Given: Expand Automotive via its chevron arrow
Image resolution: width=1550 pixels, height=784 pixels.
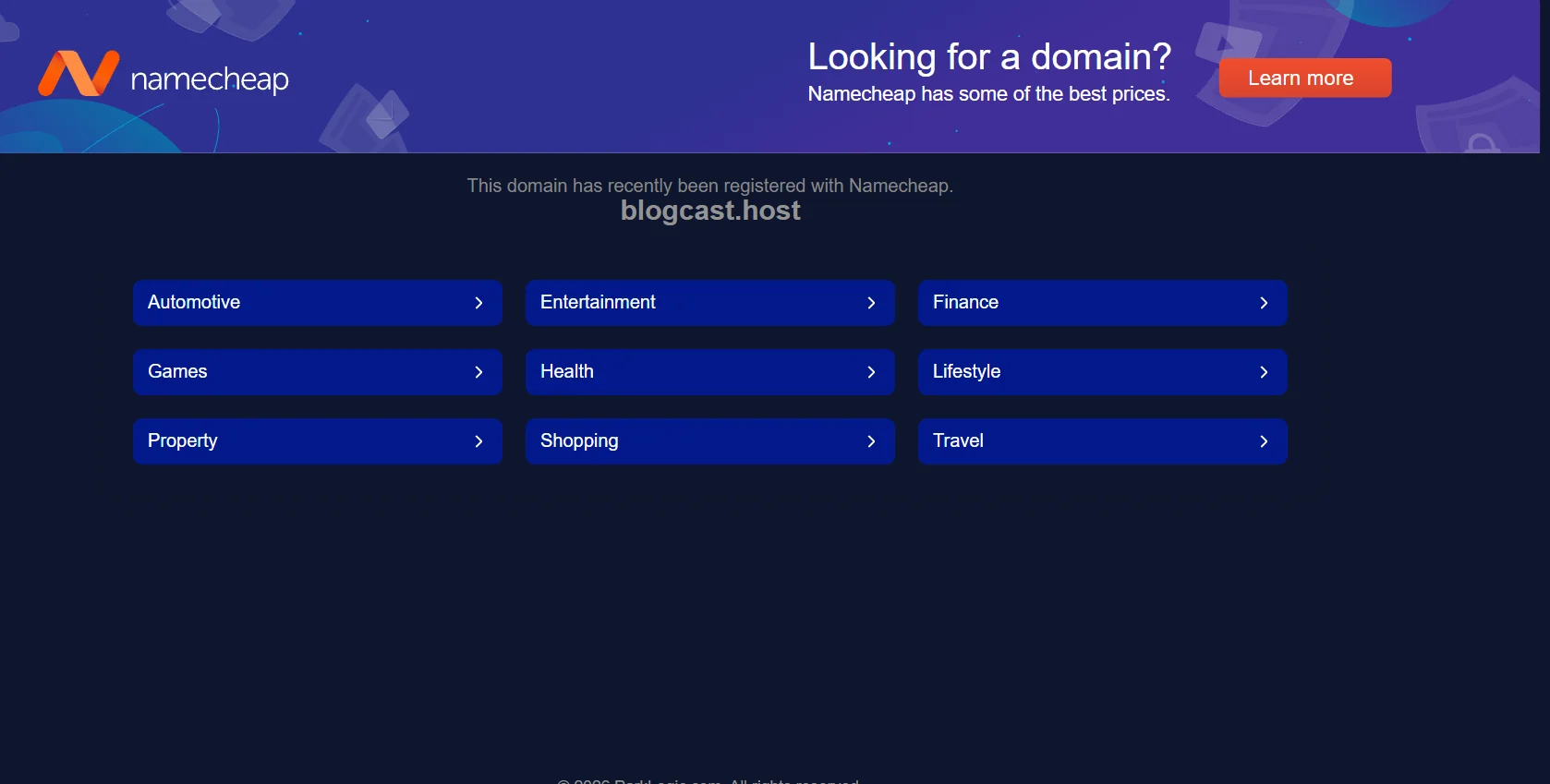Looking at the screenshot, I should point(478,303).
